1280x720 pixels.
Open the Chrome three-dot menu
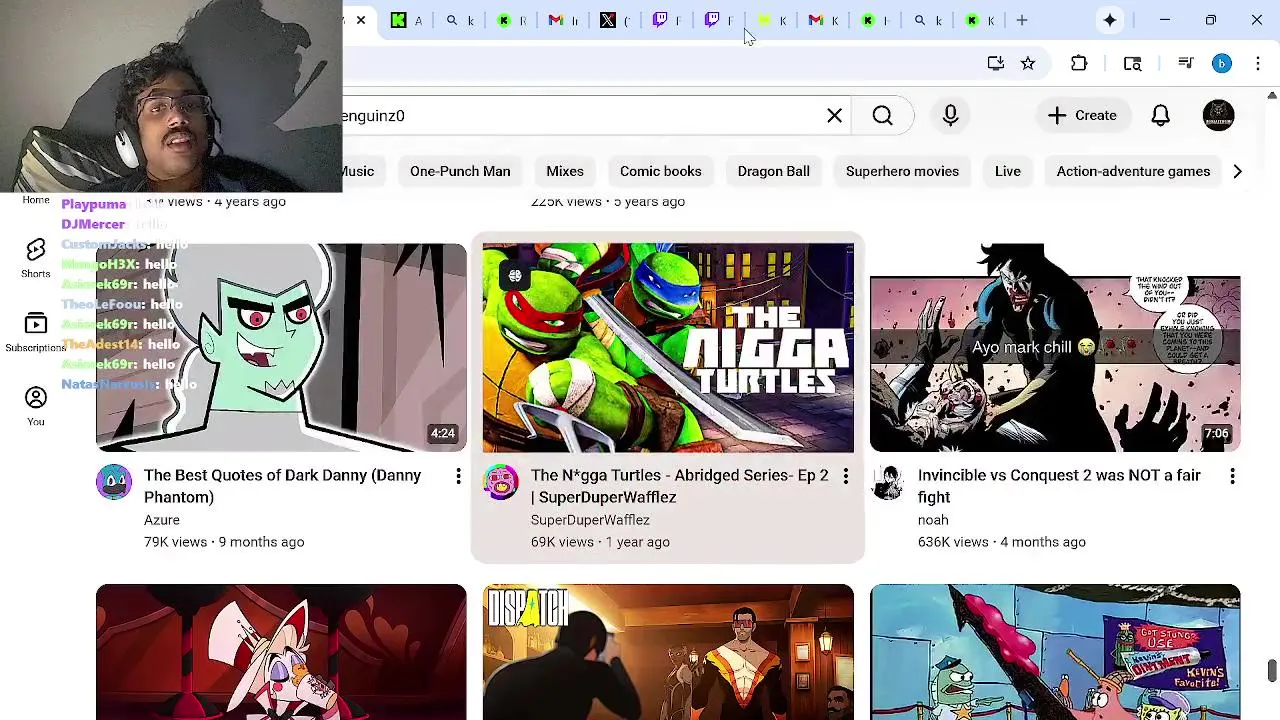(1258, 63)
